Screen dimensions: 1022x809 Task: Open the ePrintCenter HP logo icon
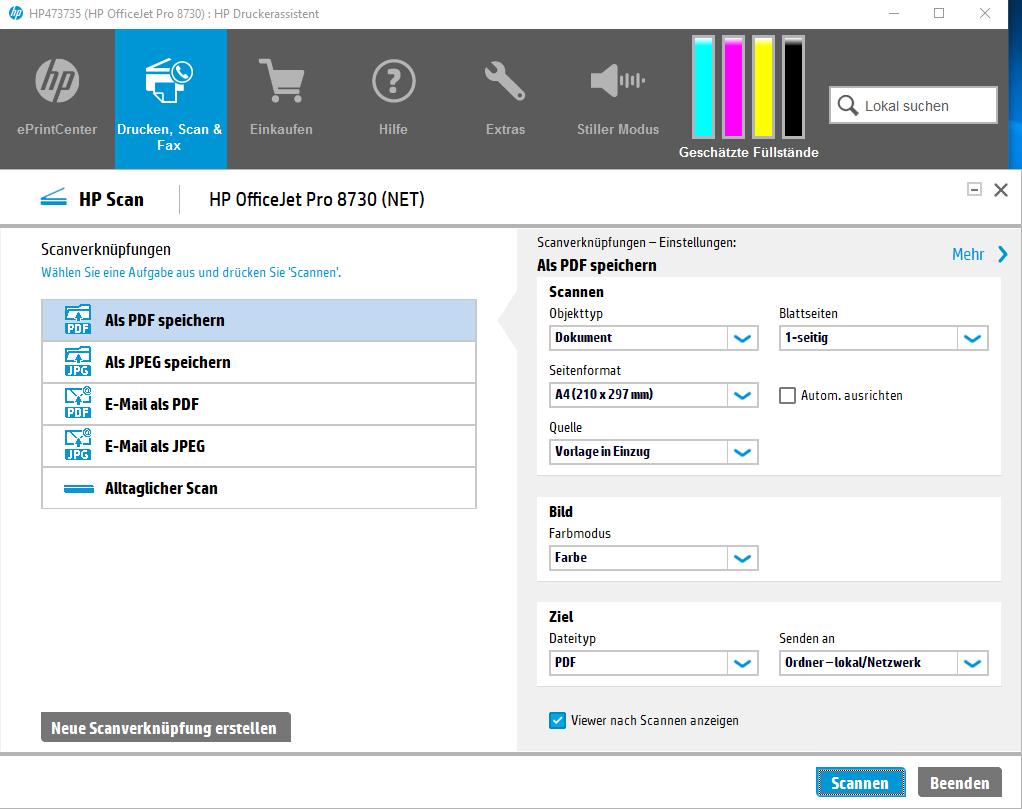point(57,81)
